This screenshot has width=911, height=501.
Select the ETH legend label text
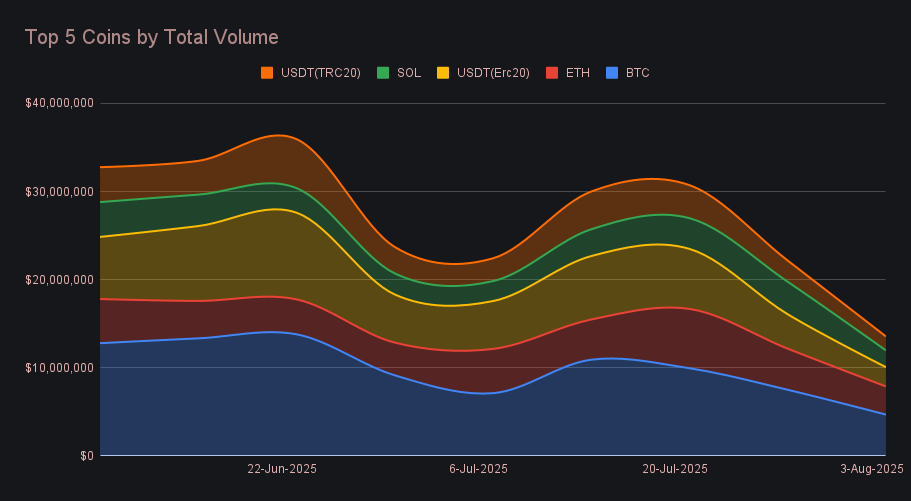click(x=577, y=73)
